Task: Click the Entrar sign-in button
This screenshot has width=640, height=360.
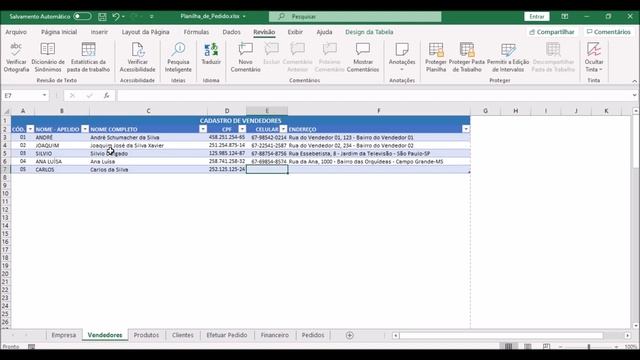Action: (x=537, y=16)
